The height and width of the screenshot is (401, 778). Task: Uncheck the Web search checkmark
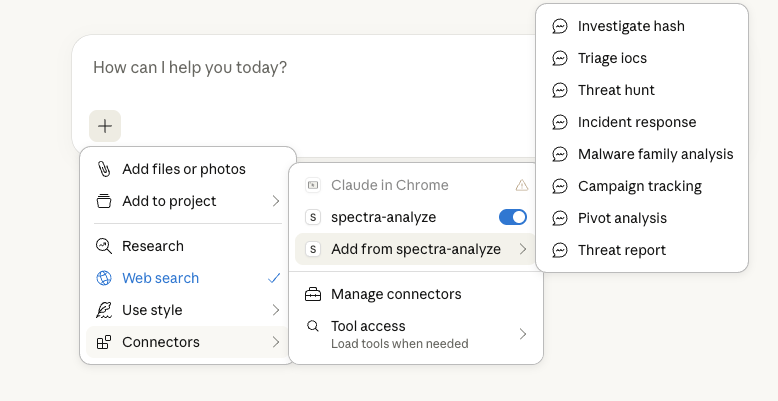tap(274, 278)
